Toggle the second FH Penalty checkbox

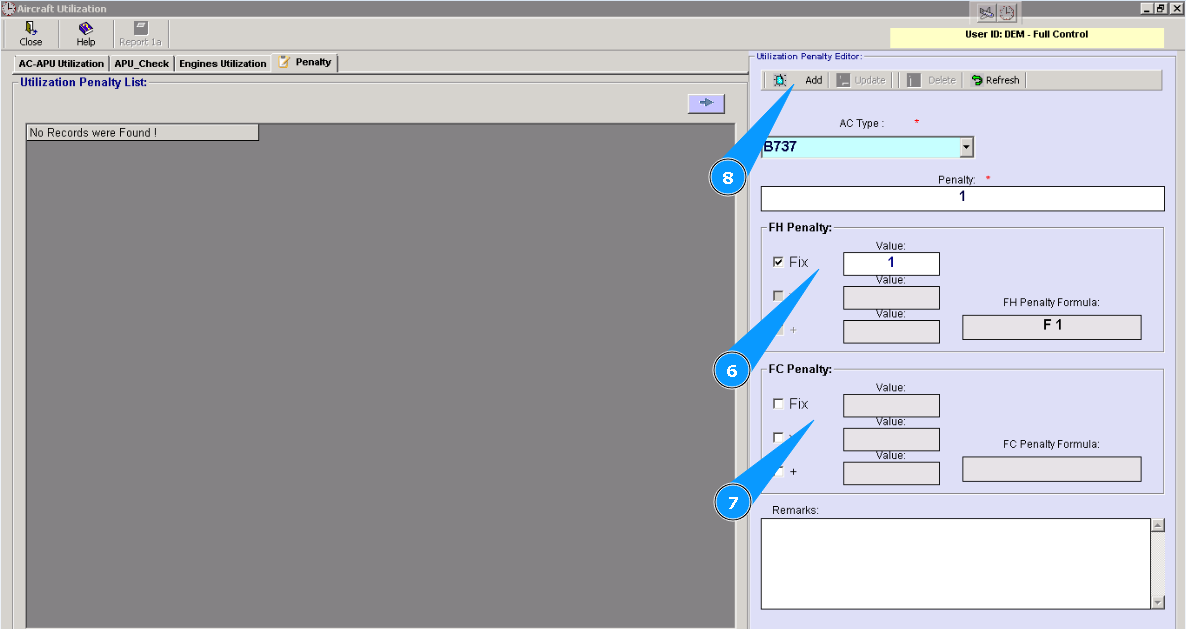[778, 296]
